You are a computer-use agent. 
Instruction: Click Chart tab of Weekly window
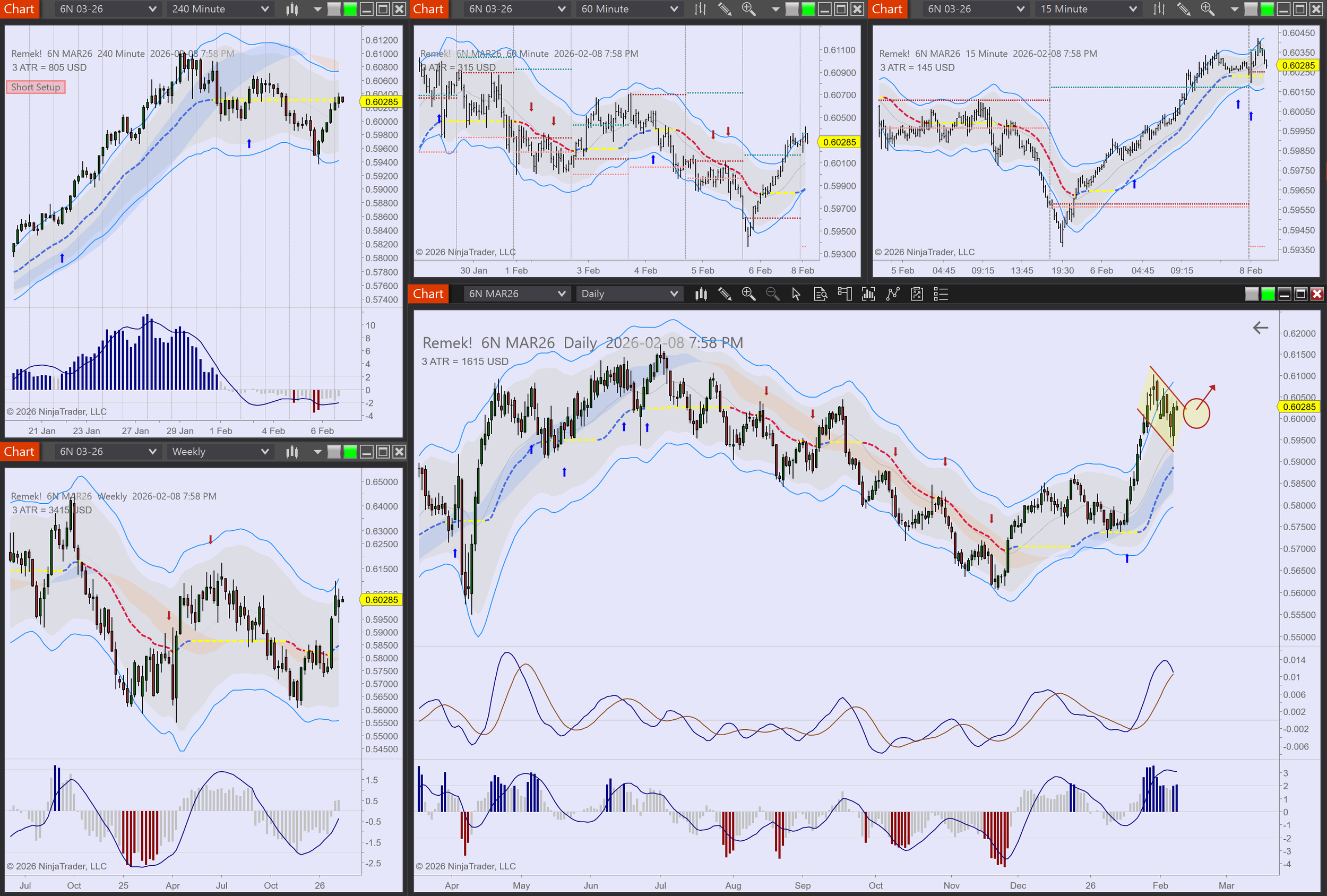[x=20, y=452]
